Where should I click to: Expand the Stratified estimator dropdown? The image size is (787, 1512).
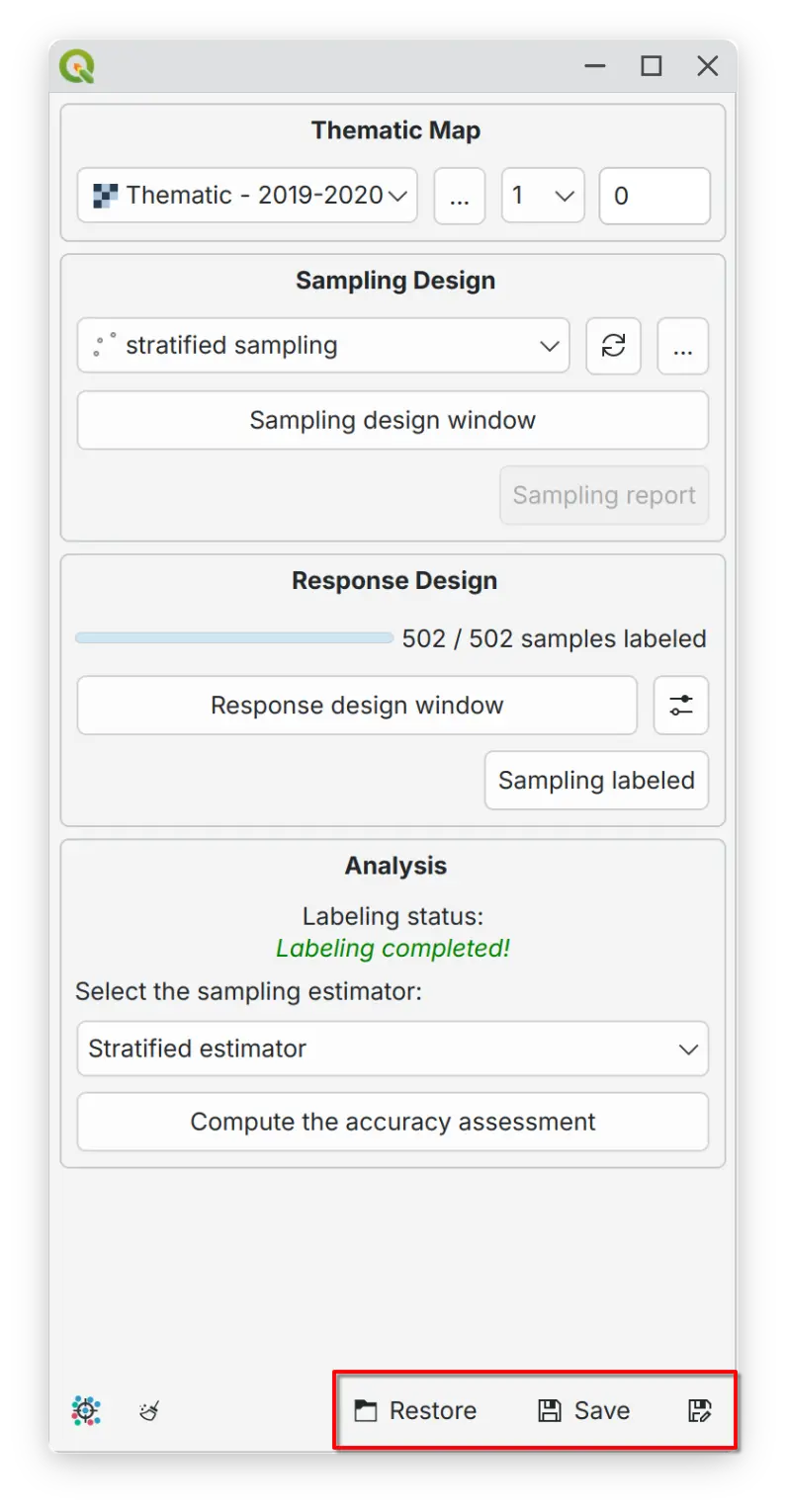click(393, 1049)
